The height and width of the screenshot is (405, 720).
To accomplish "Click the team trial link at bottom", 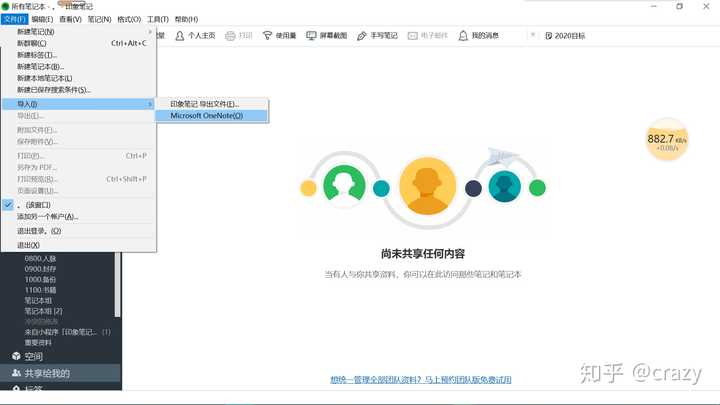I will click(x=421, y=380).
